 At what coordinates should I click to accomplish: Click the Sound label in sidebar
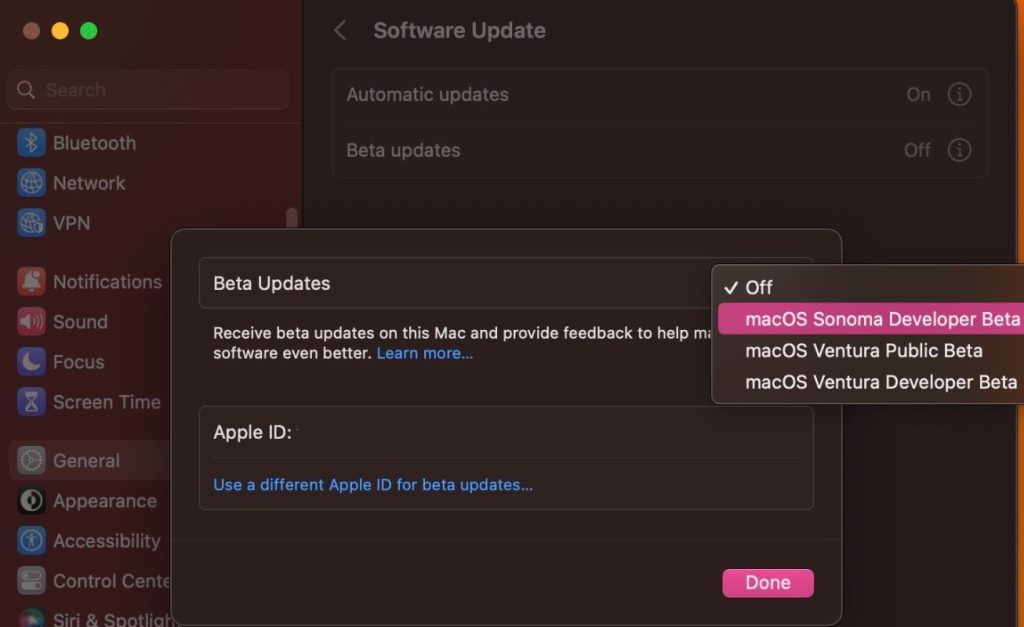point(80,322)
